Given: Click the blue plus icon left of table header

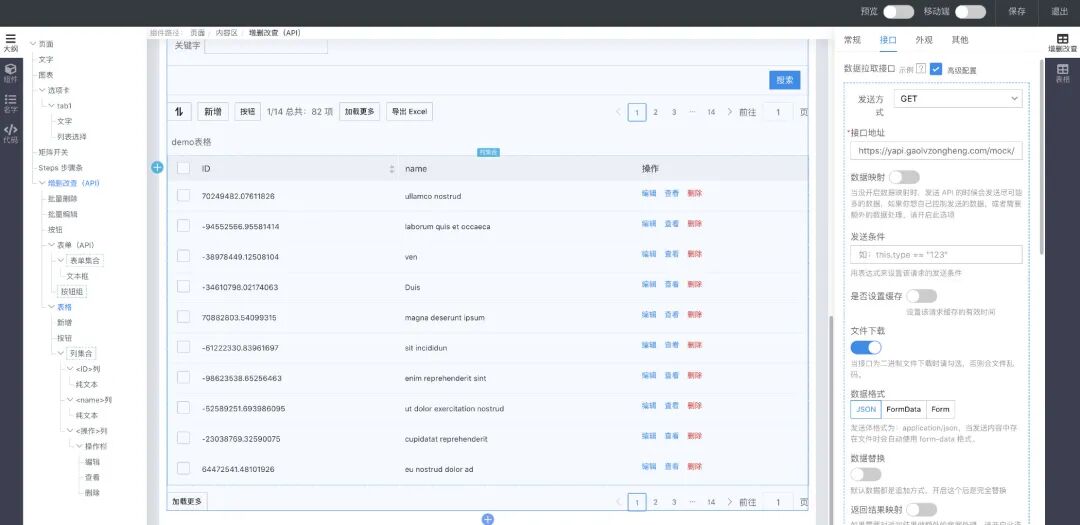Looking at the screenshot, I should [x=157, y=168].
